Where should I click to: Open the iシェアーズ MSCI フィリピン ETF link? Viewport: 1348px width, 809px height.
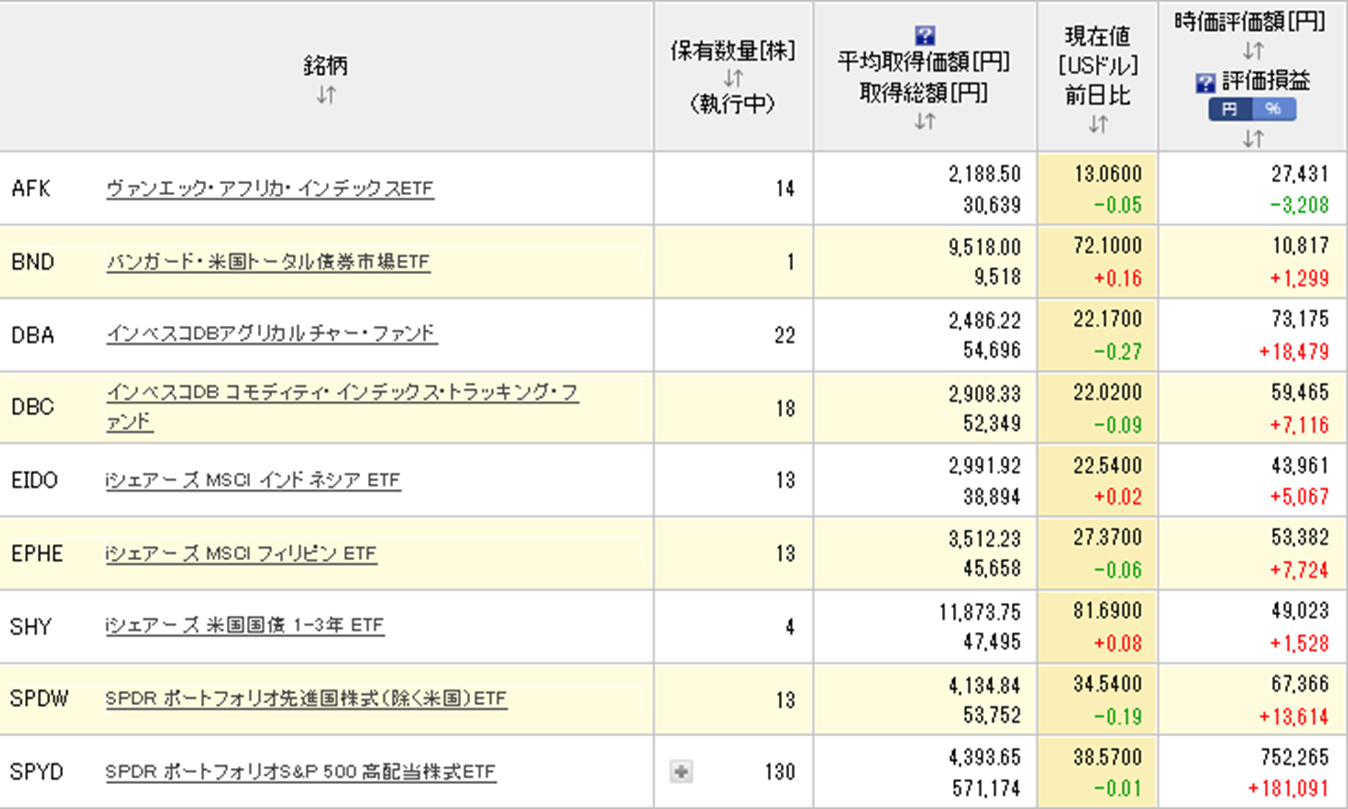click(241, 554)
